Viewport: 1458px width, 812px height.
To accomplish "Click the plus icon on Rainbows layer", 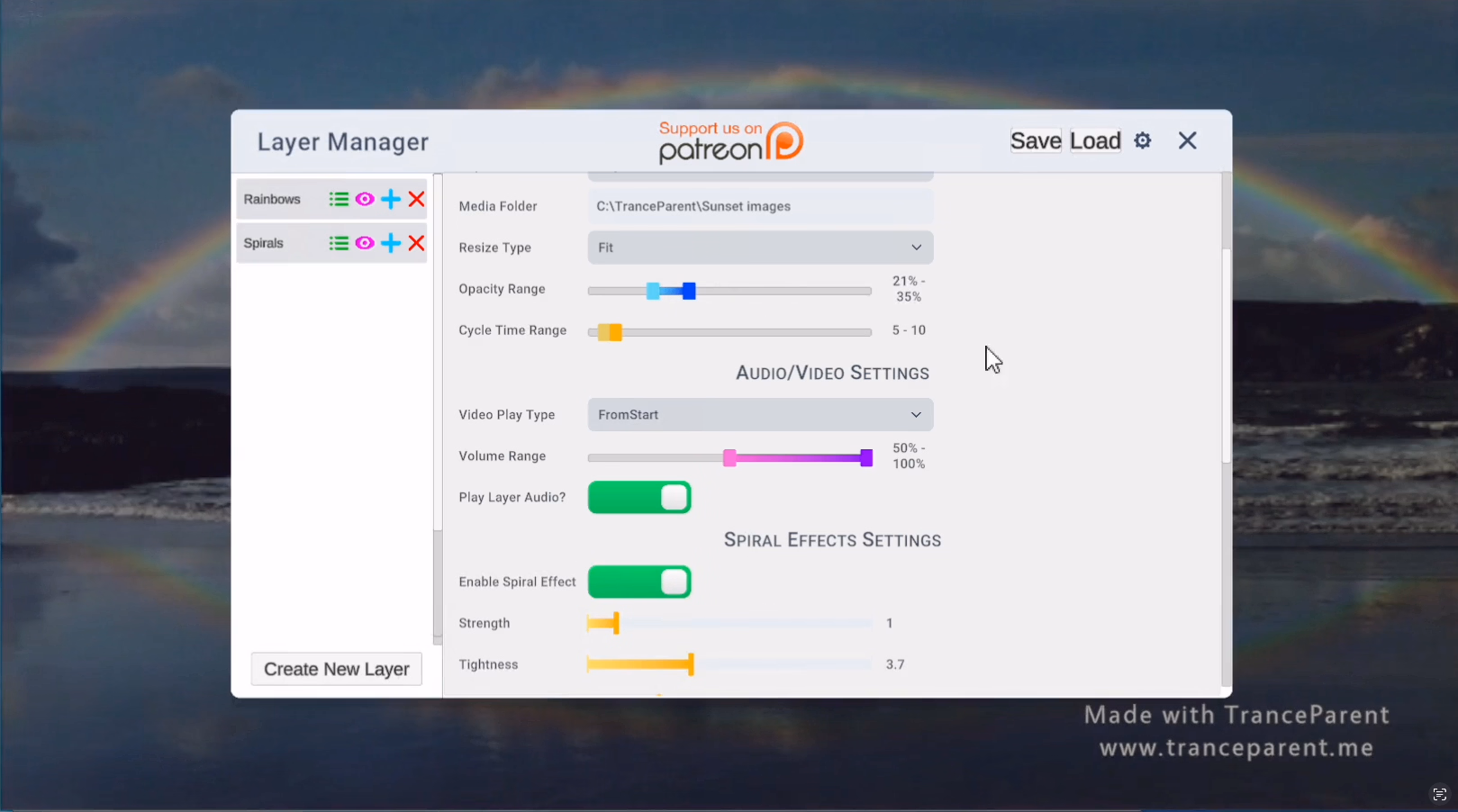I will (391, 199).
